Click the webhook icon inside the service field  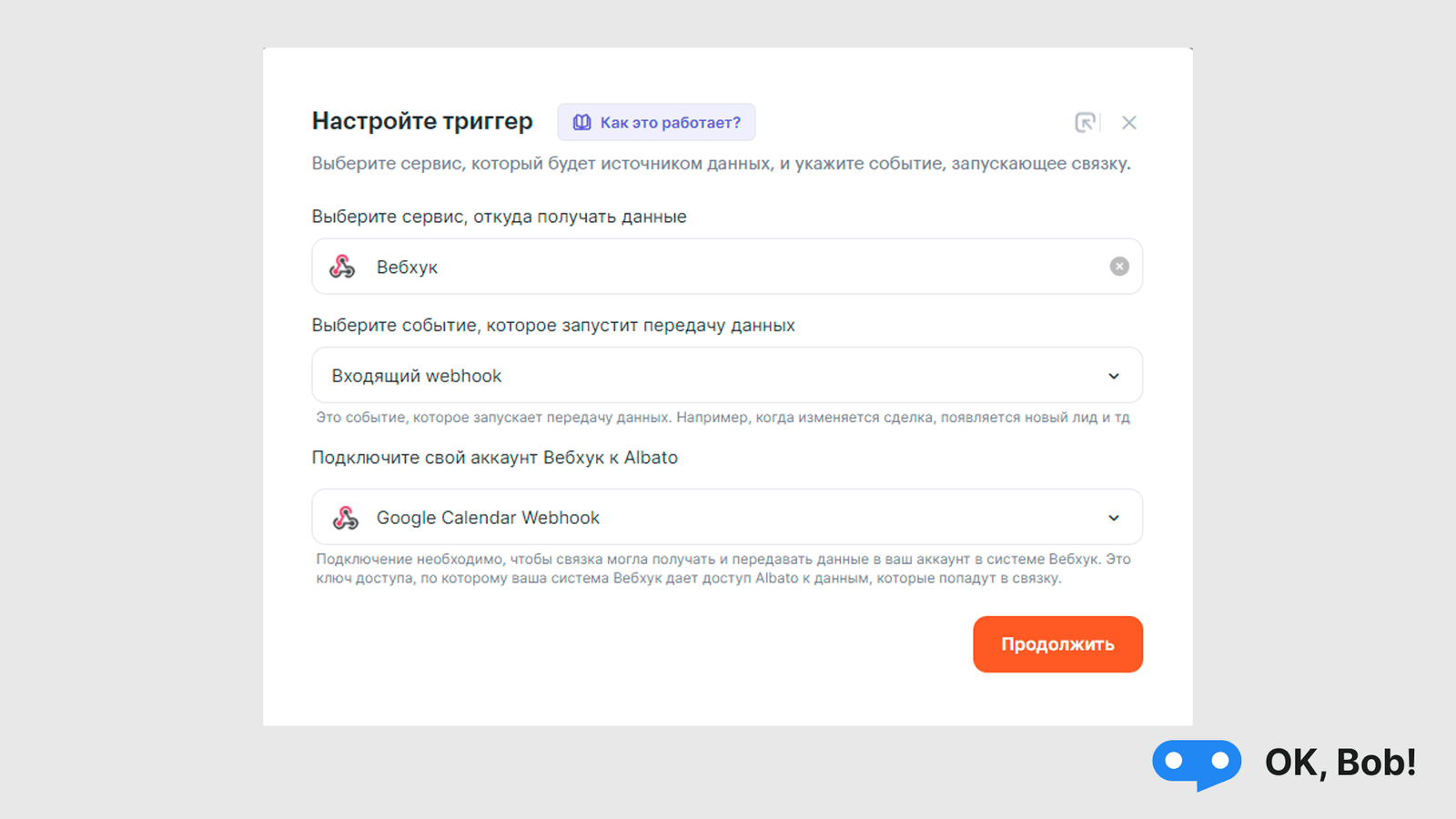pyautogui.click(x=342, y=267)
